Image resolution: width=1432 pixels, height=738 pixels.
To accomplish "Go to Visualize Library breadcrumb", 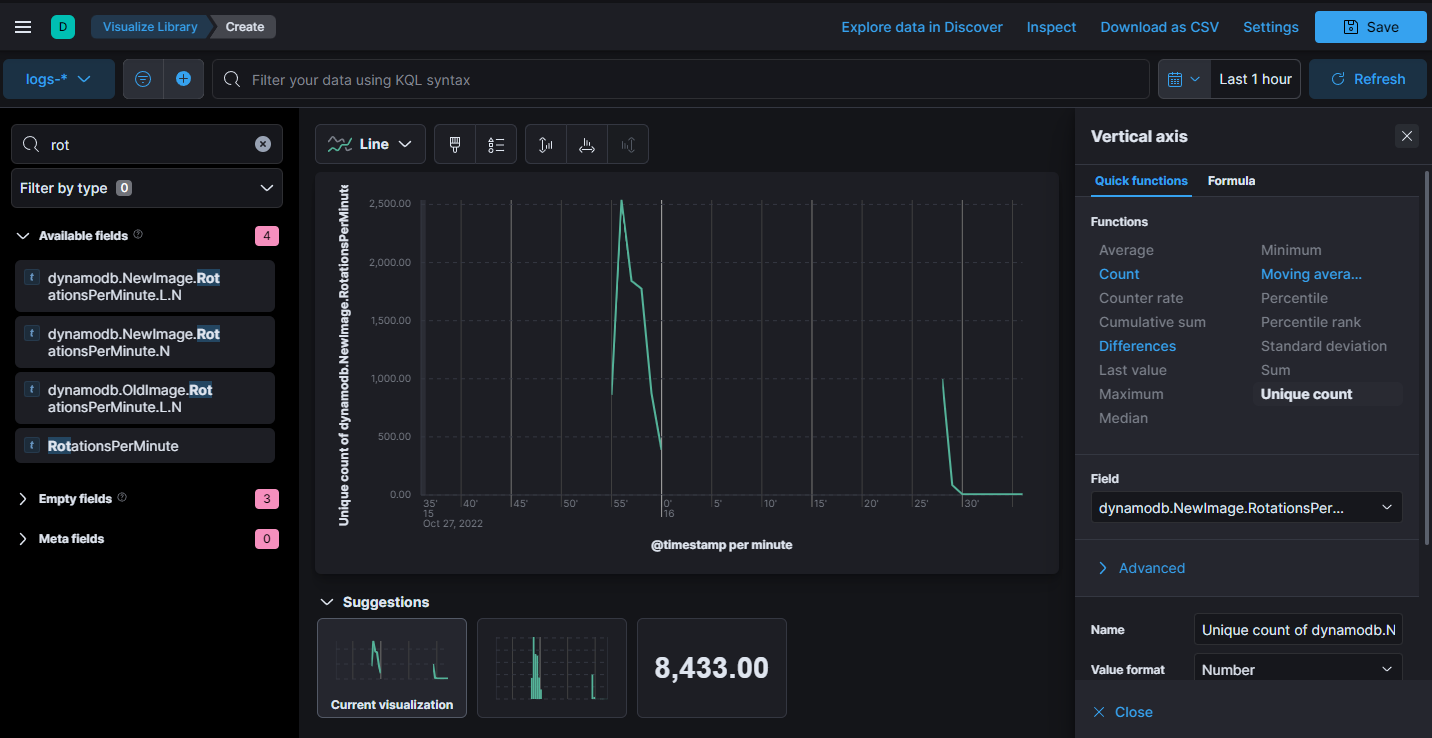I will click(x=150, y=27).
